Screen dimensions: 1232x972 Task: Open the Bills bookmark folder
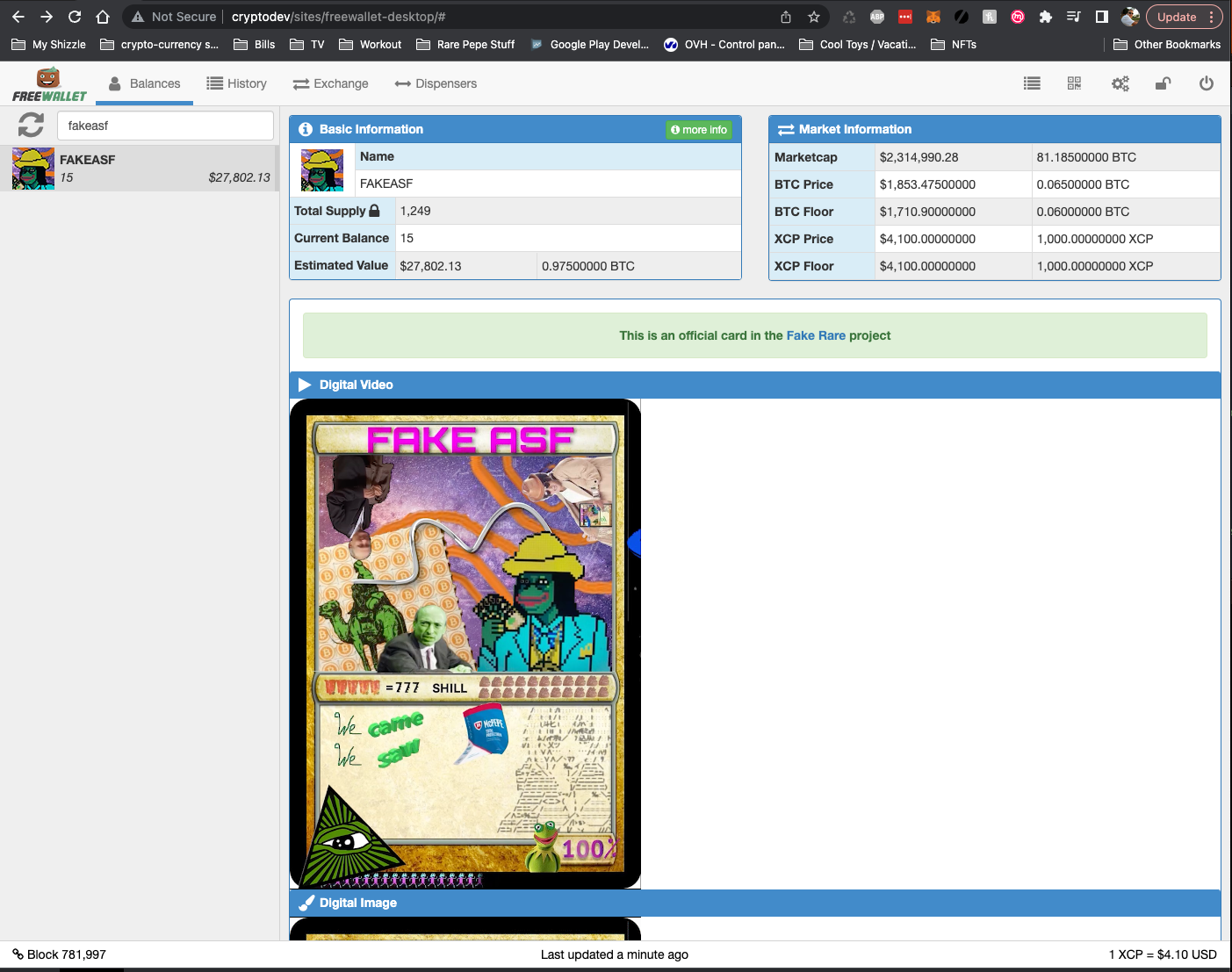255,44
